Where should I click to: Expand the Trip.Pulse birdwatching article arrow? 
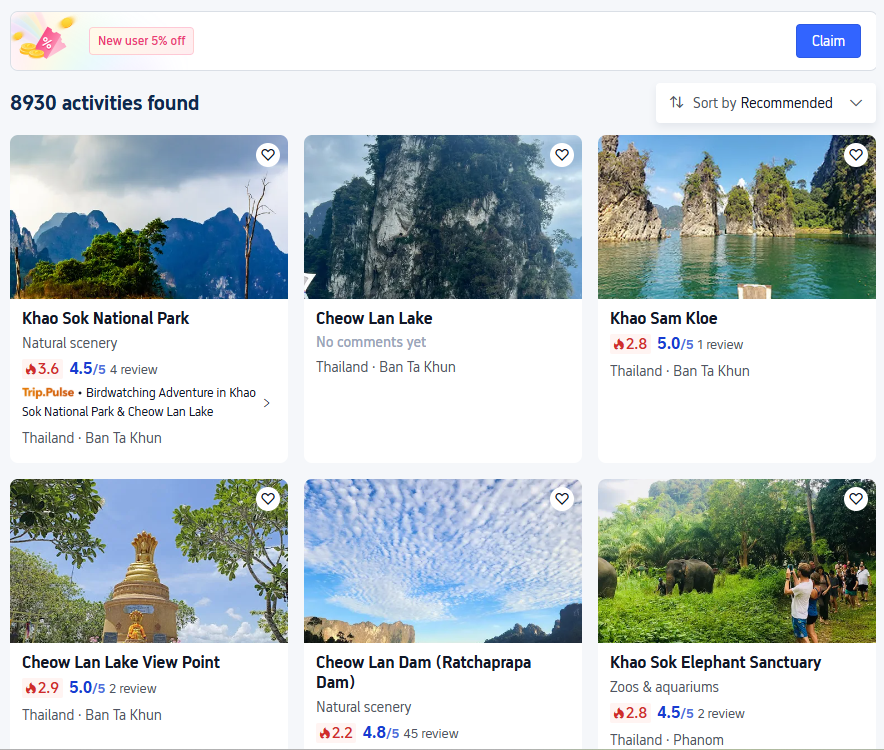(266, 403)
